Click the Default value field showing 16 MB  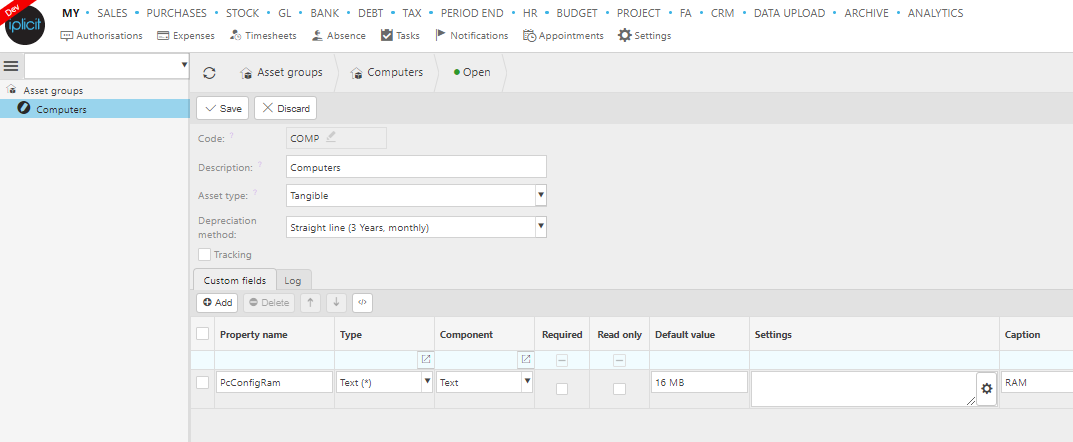tap(699, 382)
